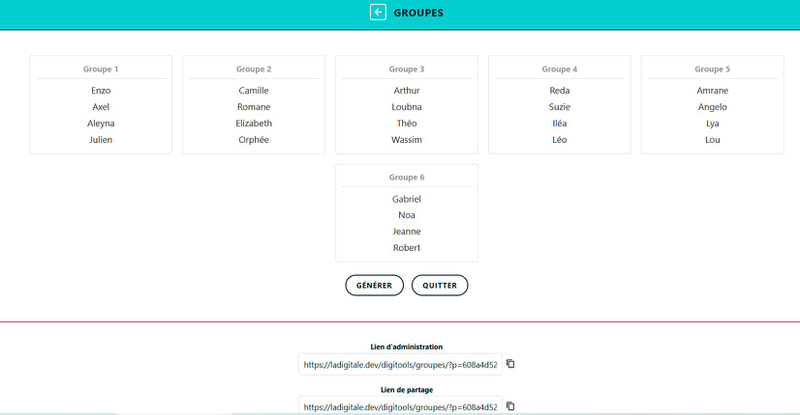The height and width of the screenshot is (415, 800).
Task: Click the name Amrane in Groupe 5
Action: pos(712,91)
